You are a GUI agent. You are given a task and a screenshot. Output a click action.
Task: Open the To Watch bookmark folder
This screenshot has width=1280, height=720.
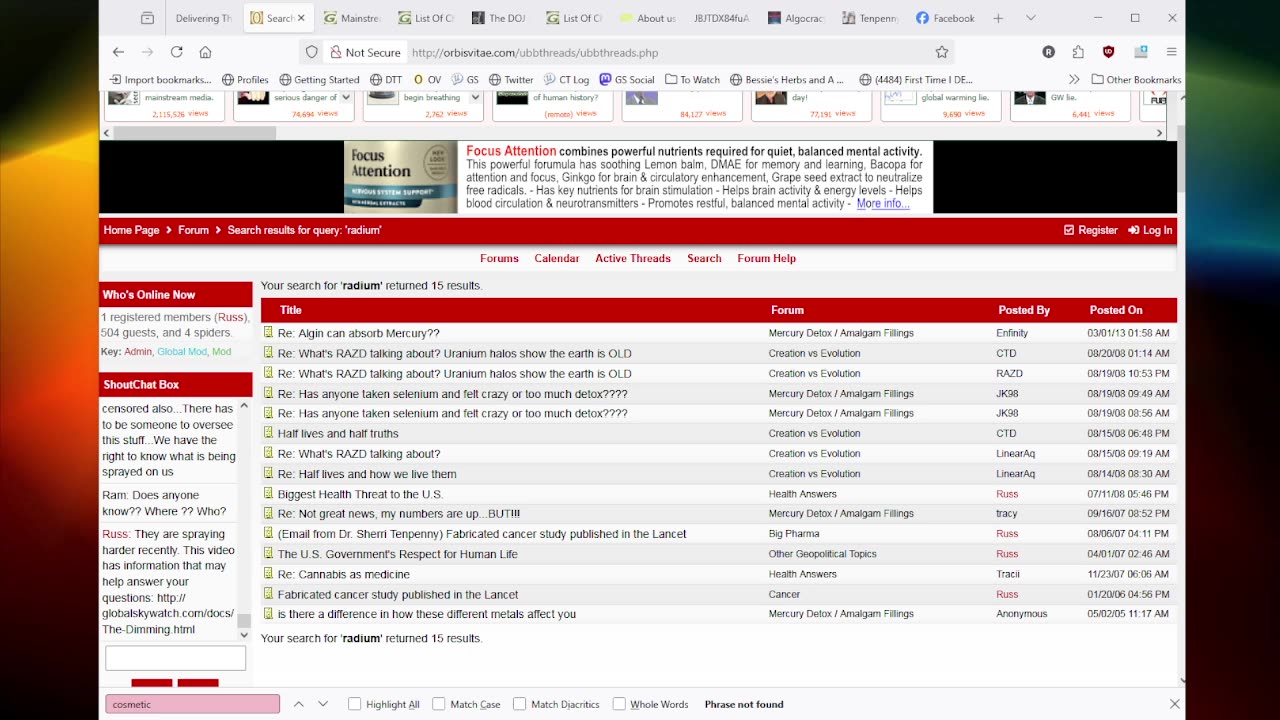click(693, 79)
